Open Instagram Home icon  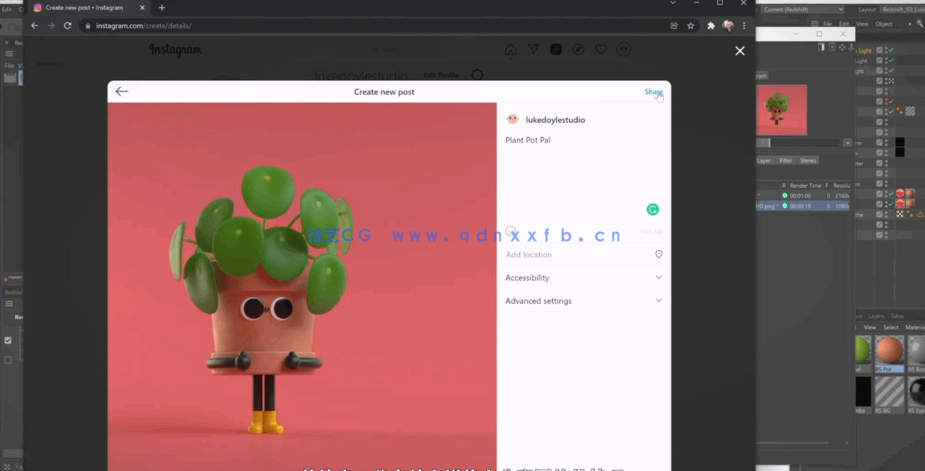tap(511, 50)
